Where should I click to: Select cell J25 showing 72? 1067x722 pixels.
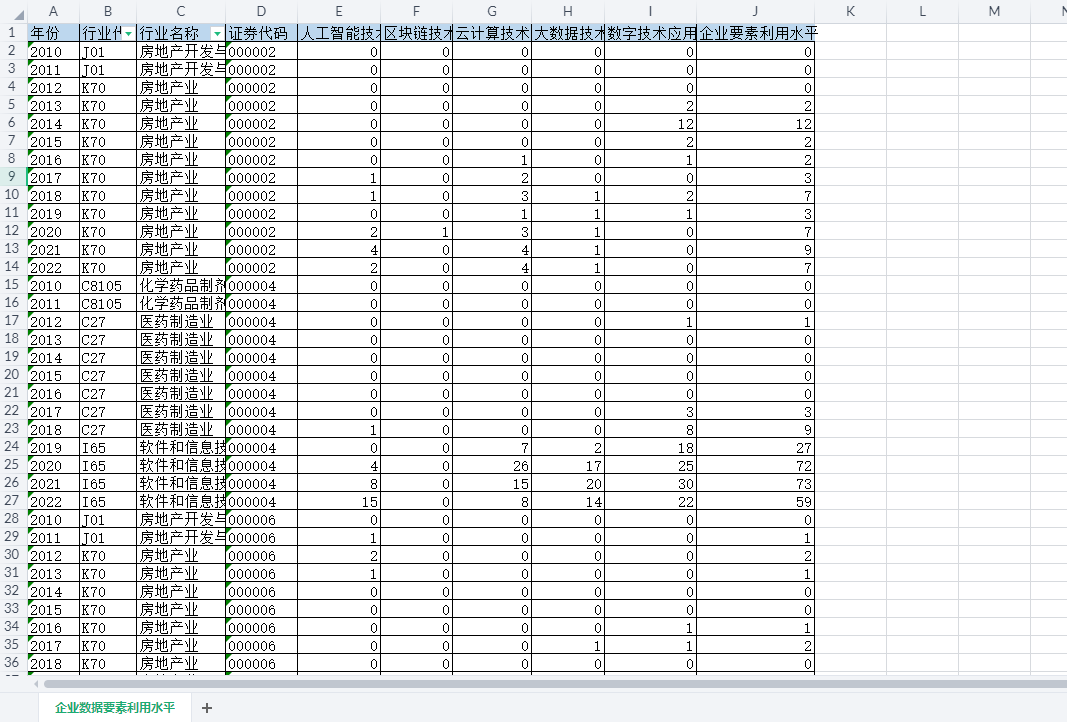point(755,465)
